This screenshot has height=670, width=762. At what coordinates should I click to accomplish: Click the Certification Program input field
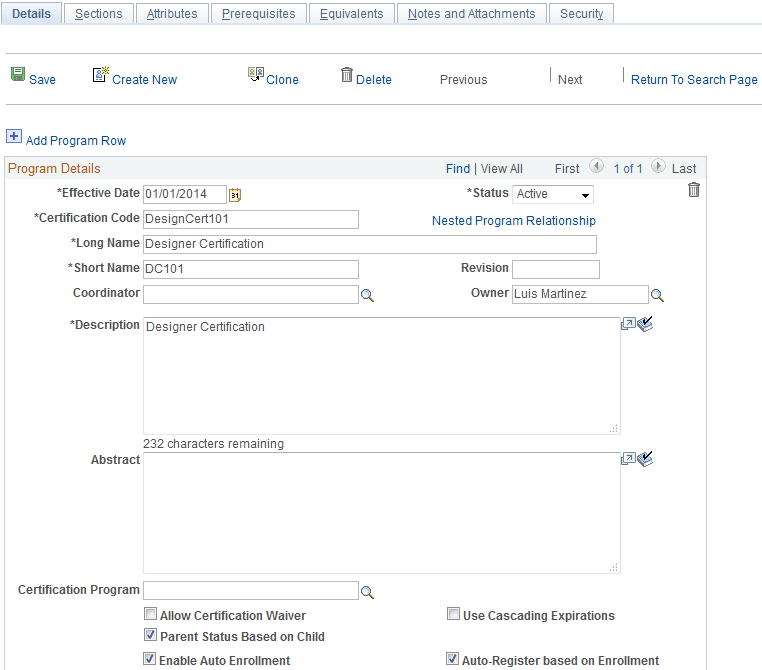(x=251, y=591)
